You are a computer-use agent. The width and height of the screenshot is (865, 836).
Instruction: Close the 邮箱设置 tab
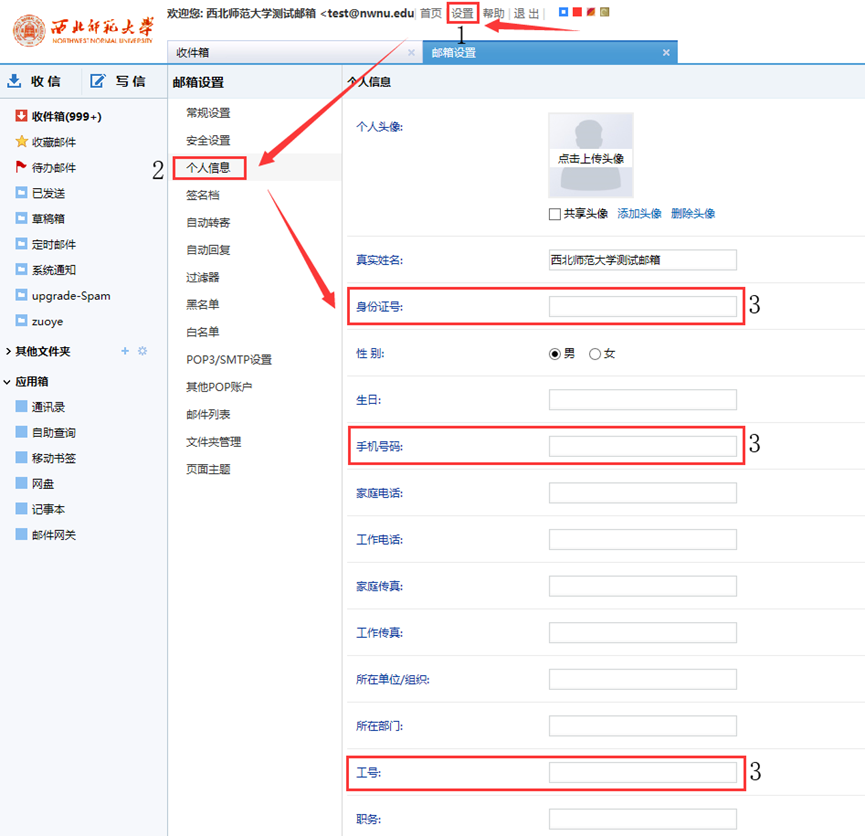pyautogui.click(x=666, y=53)
